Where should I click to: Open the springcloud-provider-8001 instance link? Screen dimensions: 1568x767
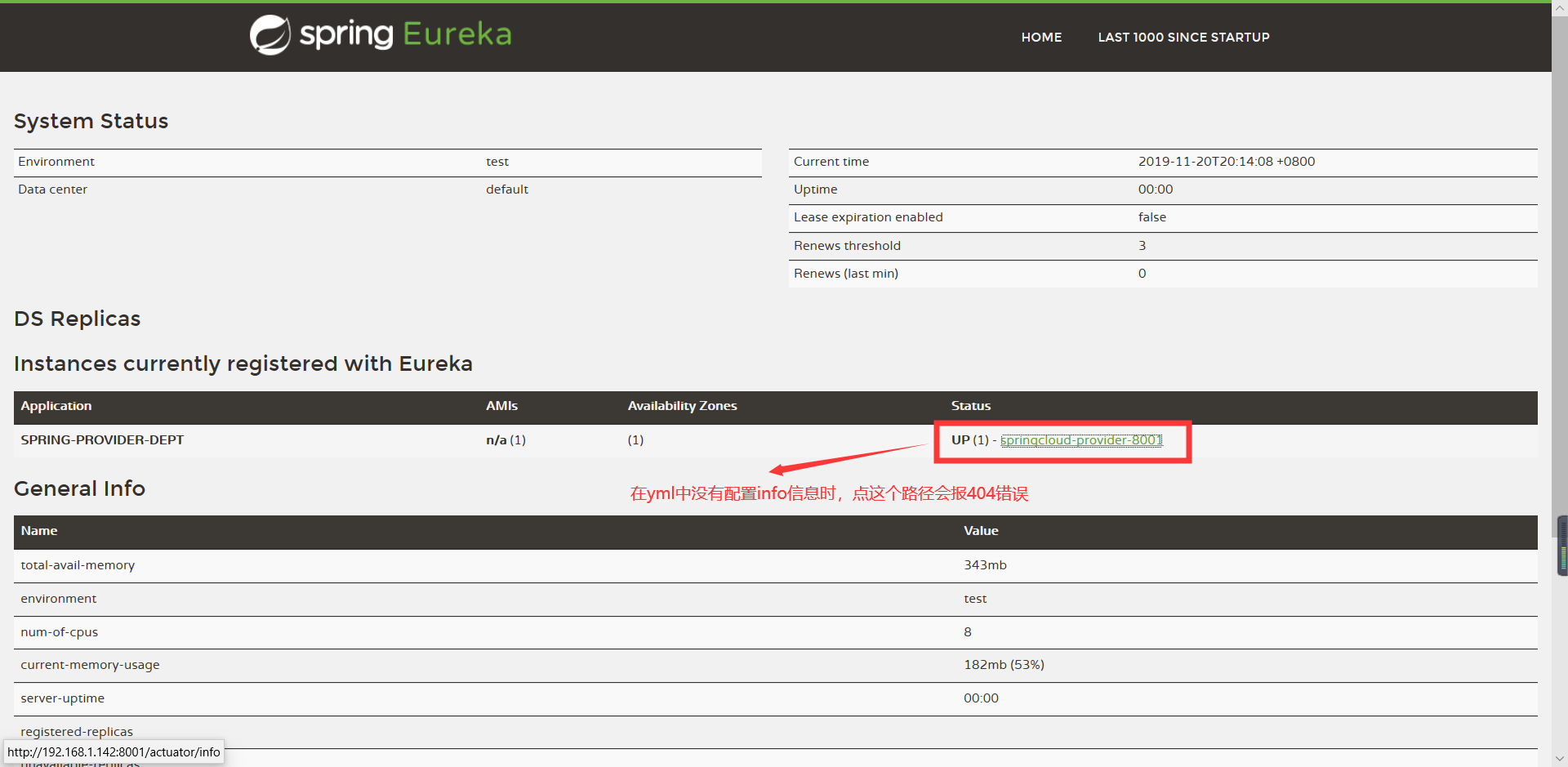[1081, 439]
